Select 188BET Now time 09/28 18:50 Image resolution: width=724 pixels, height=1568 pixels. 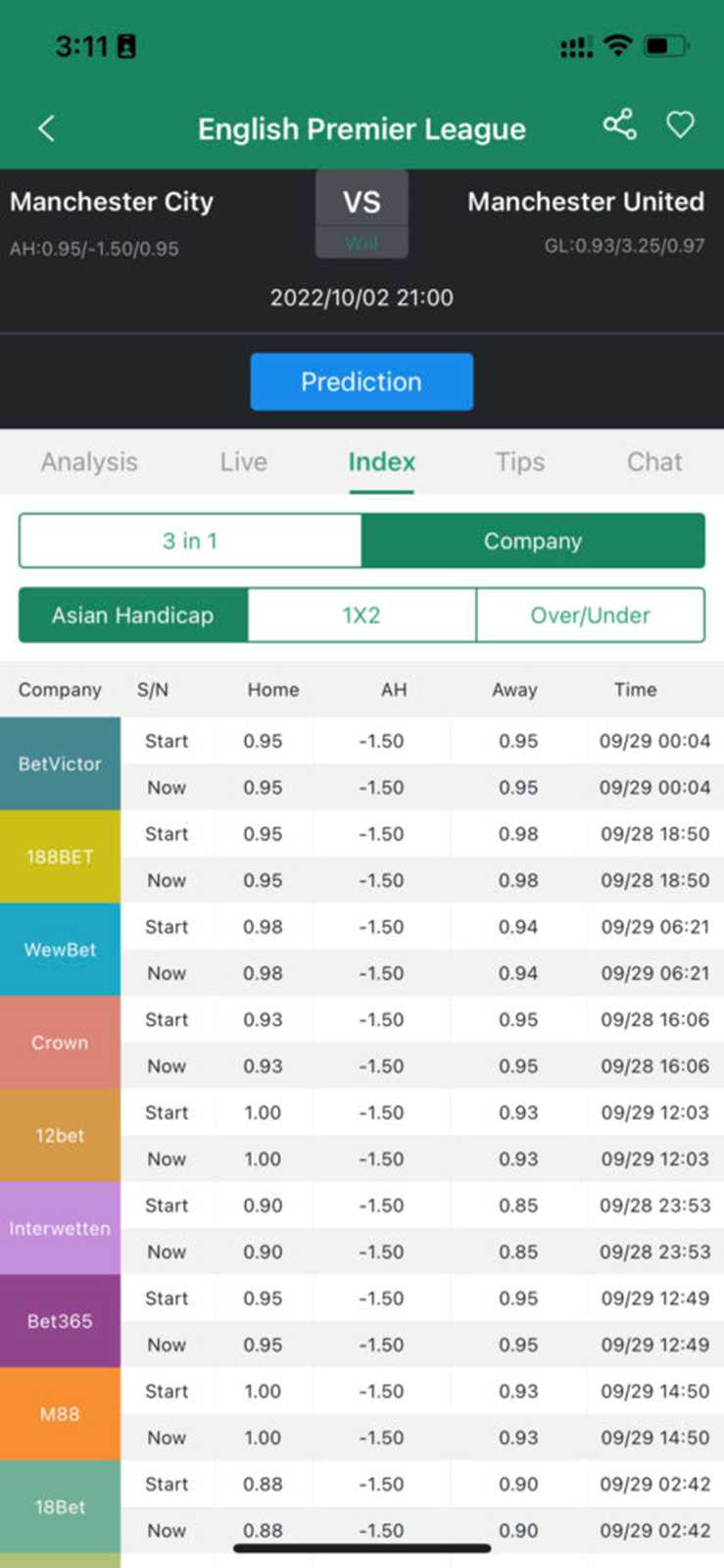[x=654, y=880]
